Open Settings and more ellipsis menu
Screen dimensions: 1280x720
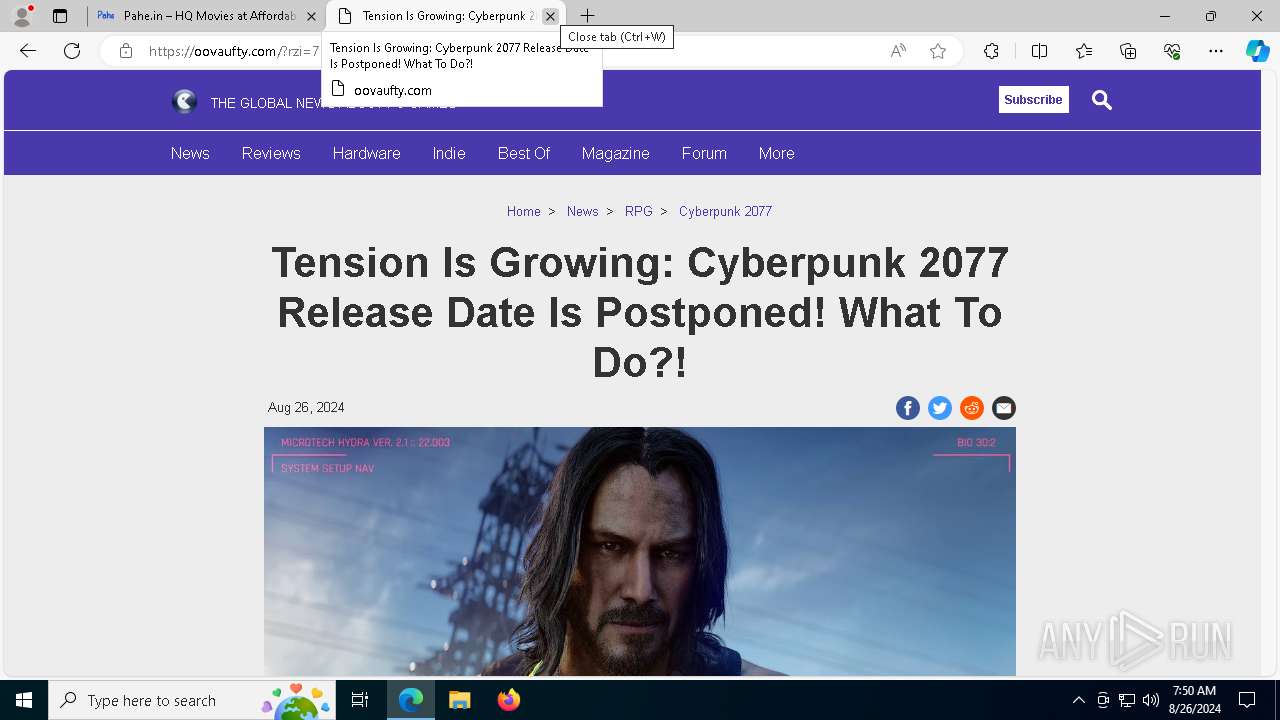click(1216, 51)
